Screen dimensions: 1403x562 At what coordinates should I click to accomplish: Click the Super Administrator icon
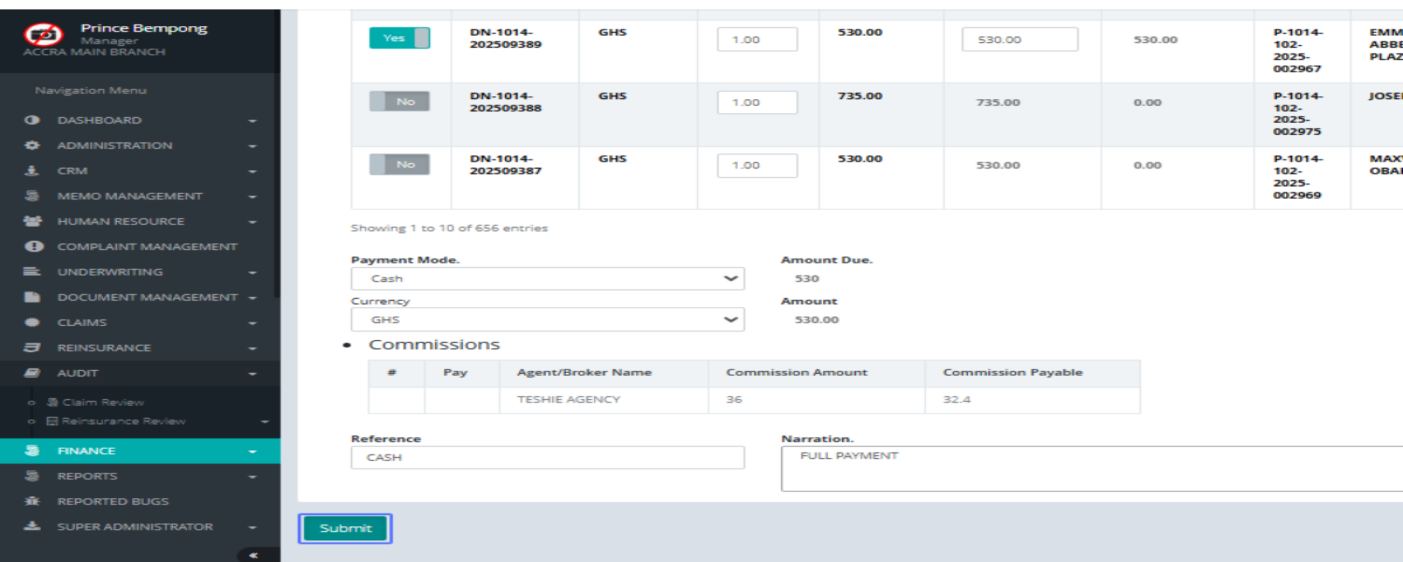click(32, 526)
